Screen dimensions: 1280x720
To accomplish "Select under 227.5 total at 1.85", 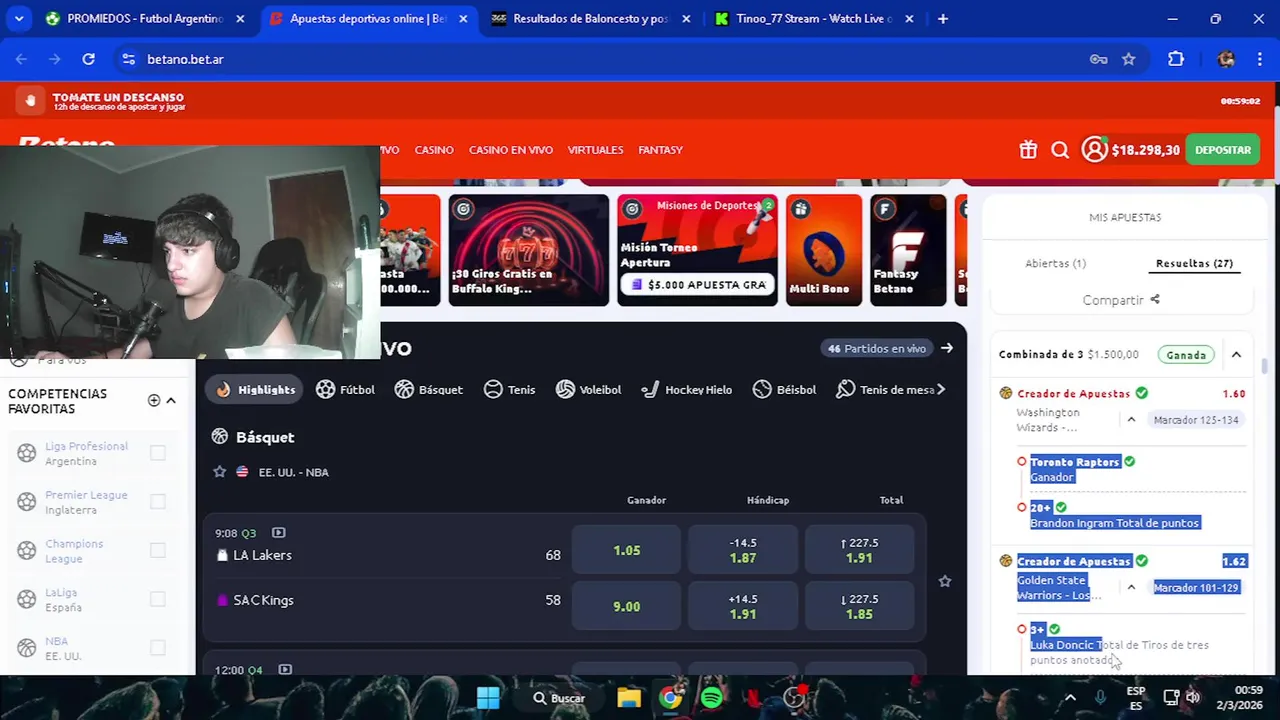I will pos(859,606).
